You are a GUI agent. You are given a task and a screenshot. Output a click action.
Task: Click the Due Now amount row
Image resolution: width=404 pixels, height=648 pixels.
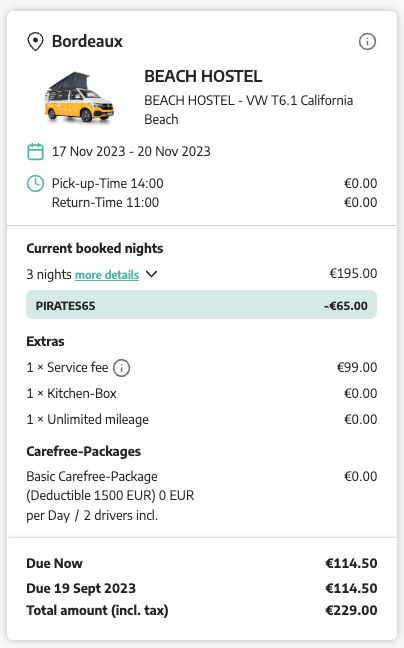202,563
